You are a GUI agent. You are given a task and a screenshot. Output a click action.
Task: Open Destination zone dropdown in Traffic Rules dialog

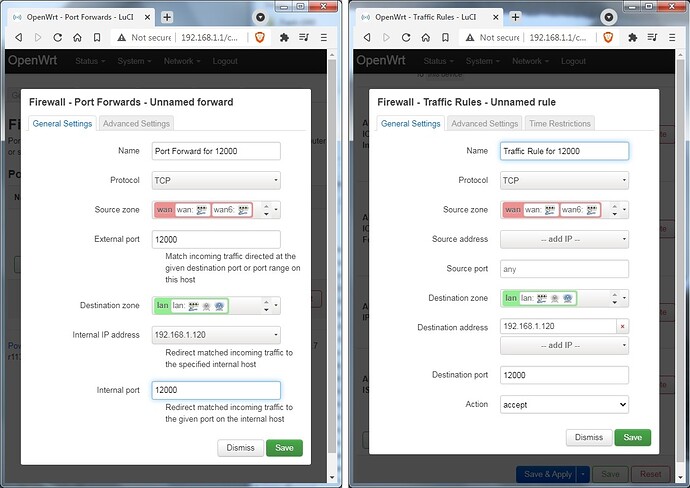point(624,298)
